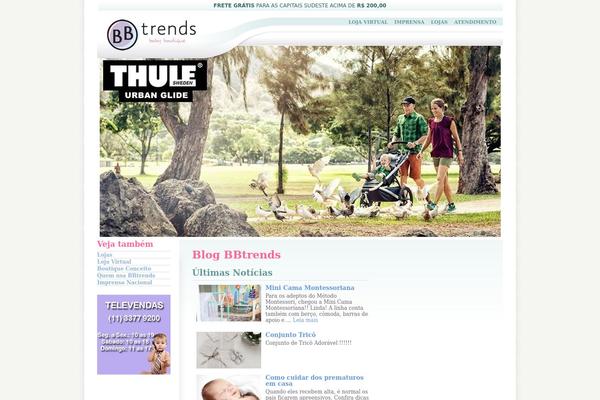Open the Conjunto Tricô article title
This screenshot has height=400, width=600.
[x=290, y=335]
